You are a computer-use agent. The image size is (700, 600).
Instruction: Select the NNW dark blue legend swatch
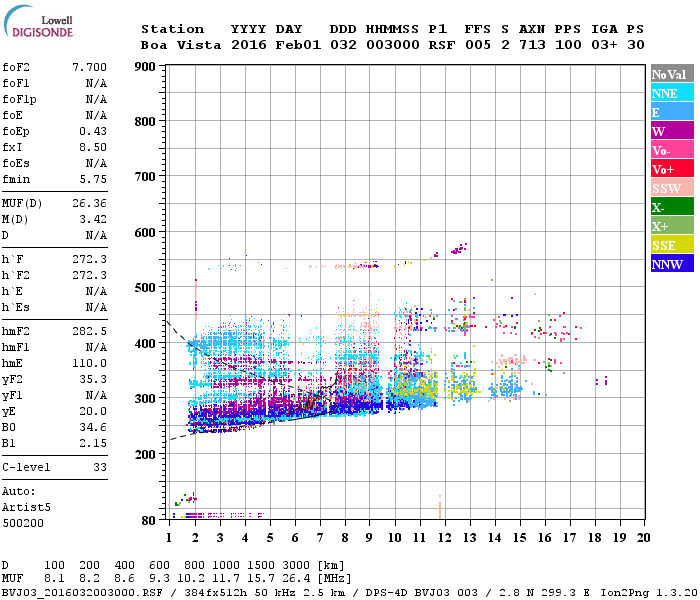[672, 264]
